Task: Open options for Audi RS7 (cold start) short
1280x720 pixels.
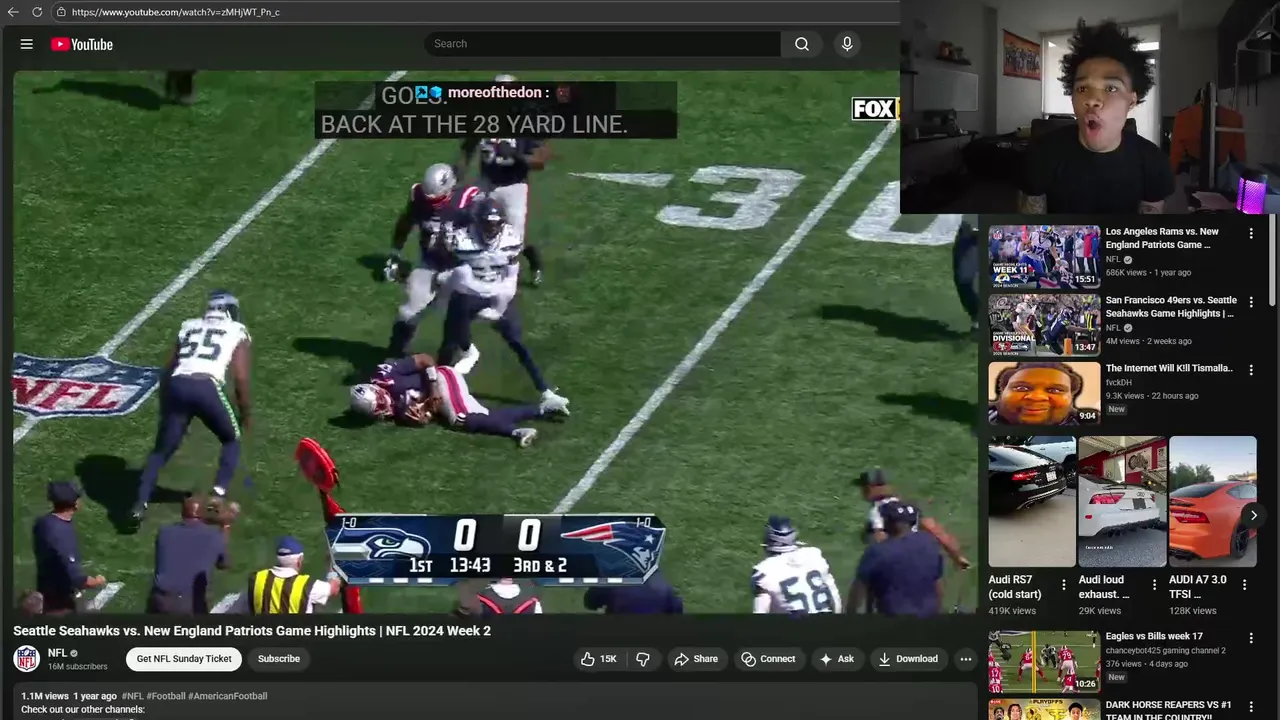Action: tap(1063, 585)
